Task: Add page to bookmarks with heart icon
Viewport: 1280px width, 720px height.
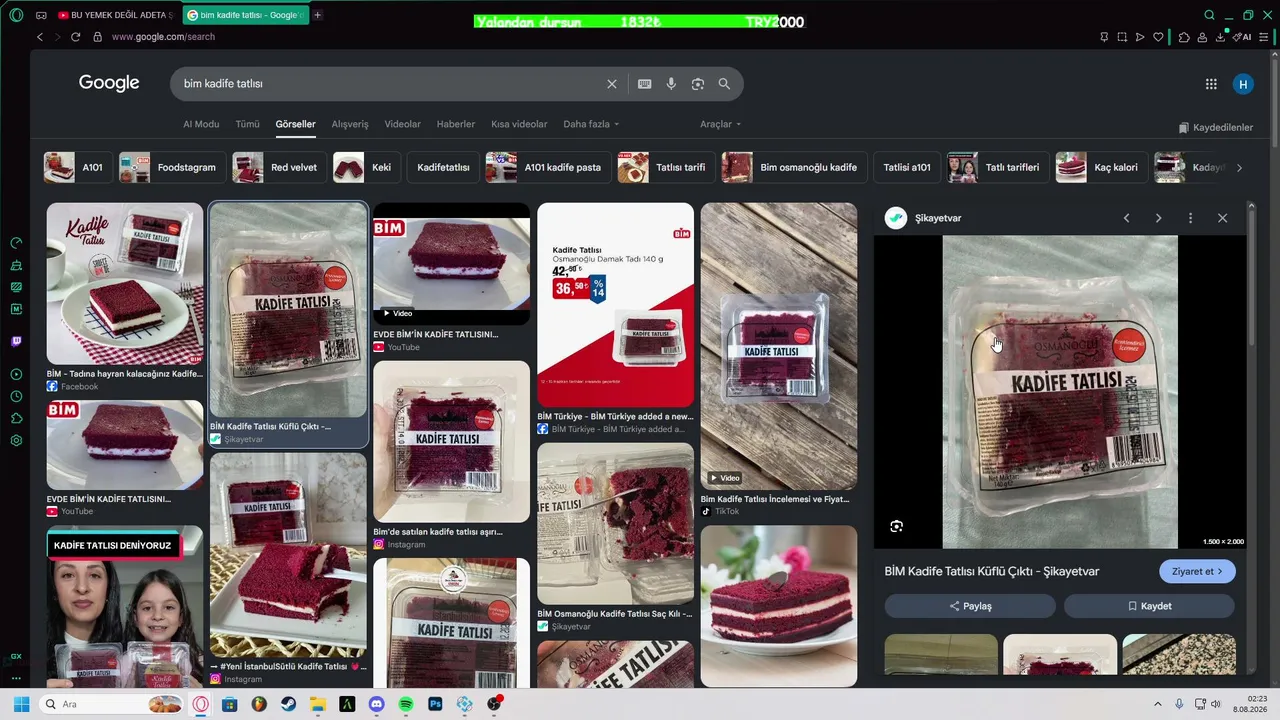Action: tap(1158, 37)
